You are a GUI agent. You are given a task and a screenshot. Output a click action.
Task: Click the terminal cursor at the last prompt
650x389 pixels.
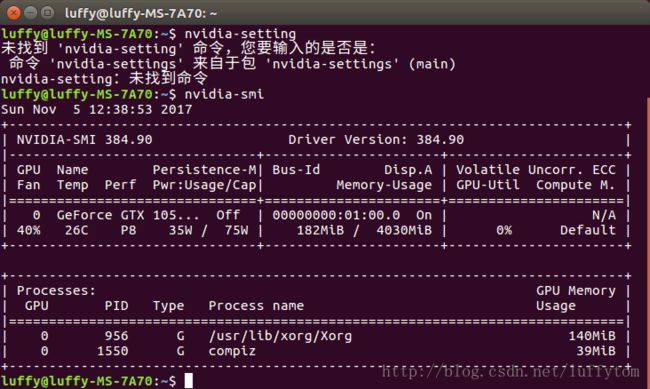click(189, 381)
